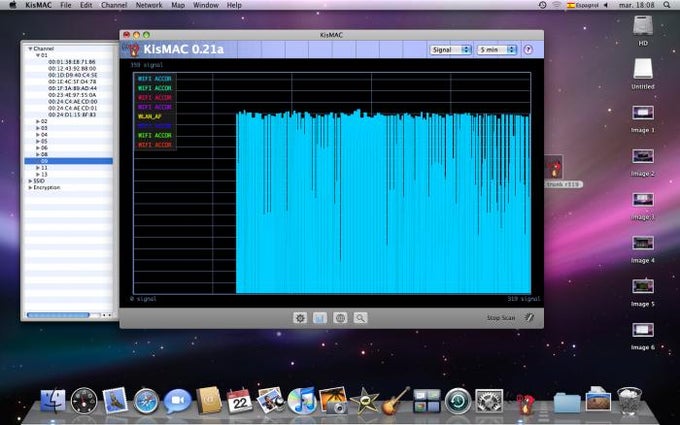The width and height of the screenshot is (680, 425).
Task: Click the Stop Scan button
Action: (501, 317)
